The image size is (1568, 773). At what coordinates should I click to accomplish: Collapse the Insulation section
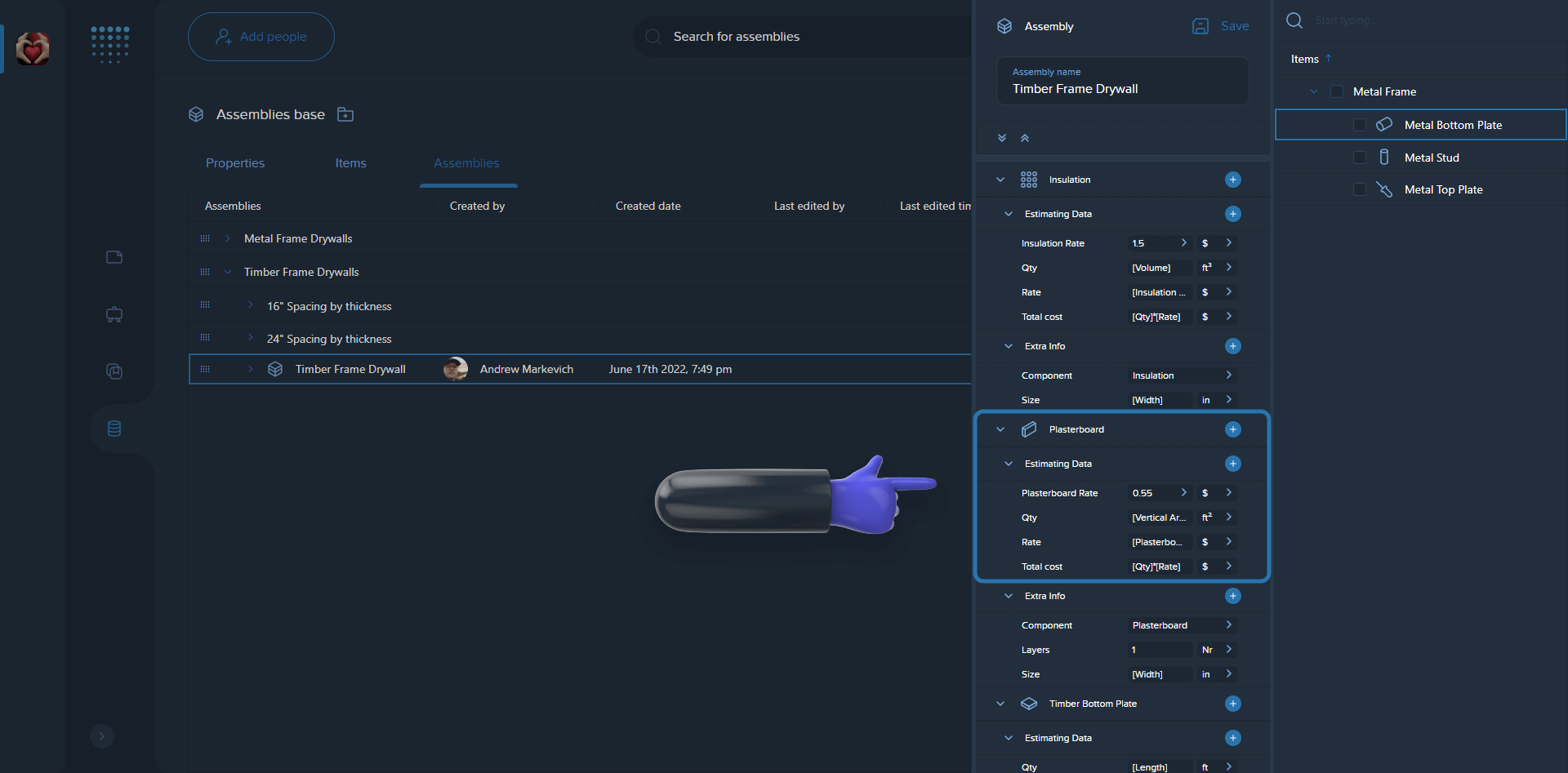click(1000, 180)
